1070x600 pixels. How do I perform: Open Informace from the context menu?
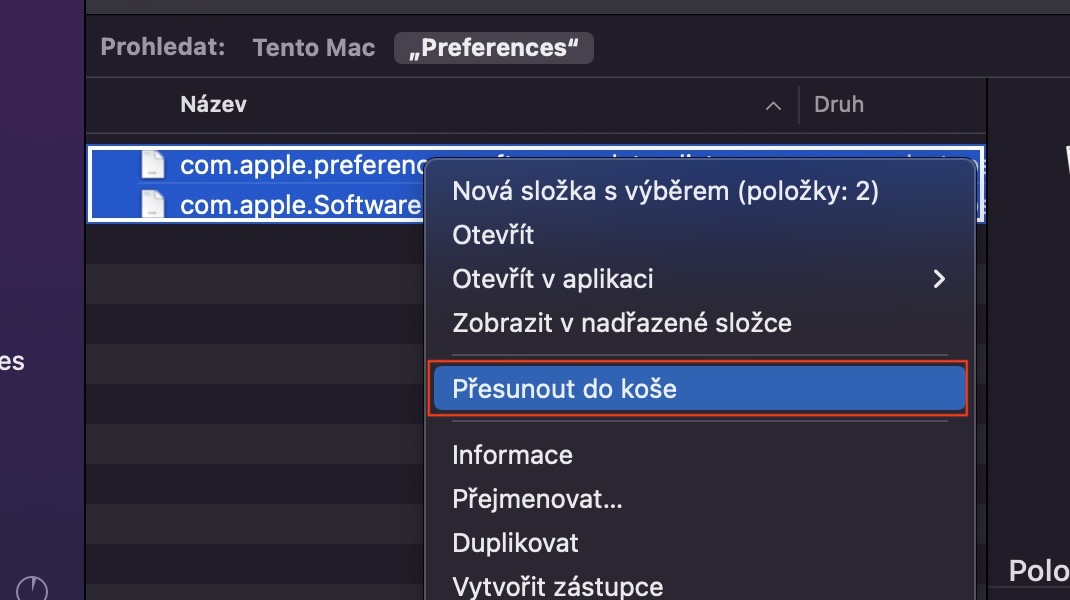(x=512, y=455)
